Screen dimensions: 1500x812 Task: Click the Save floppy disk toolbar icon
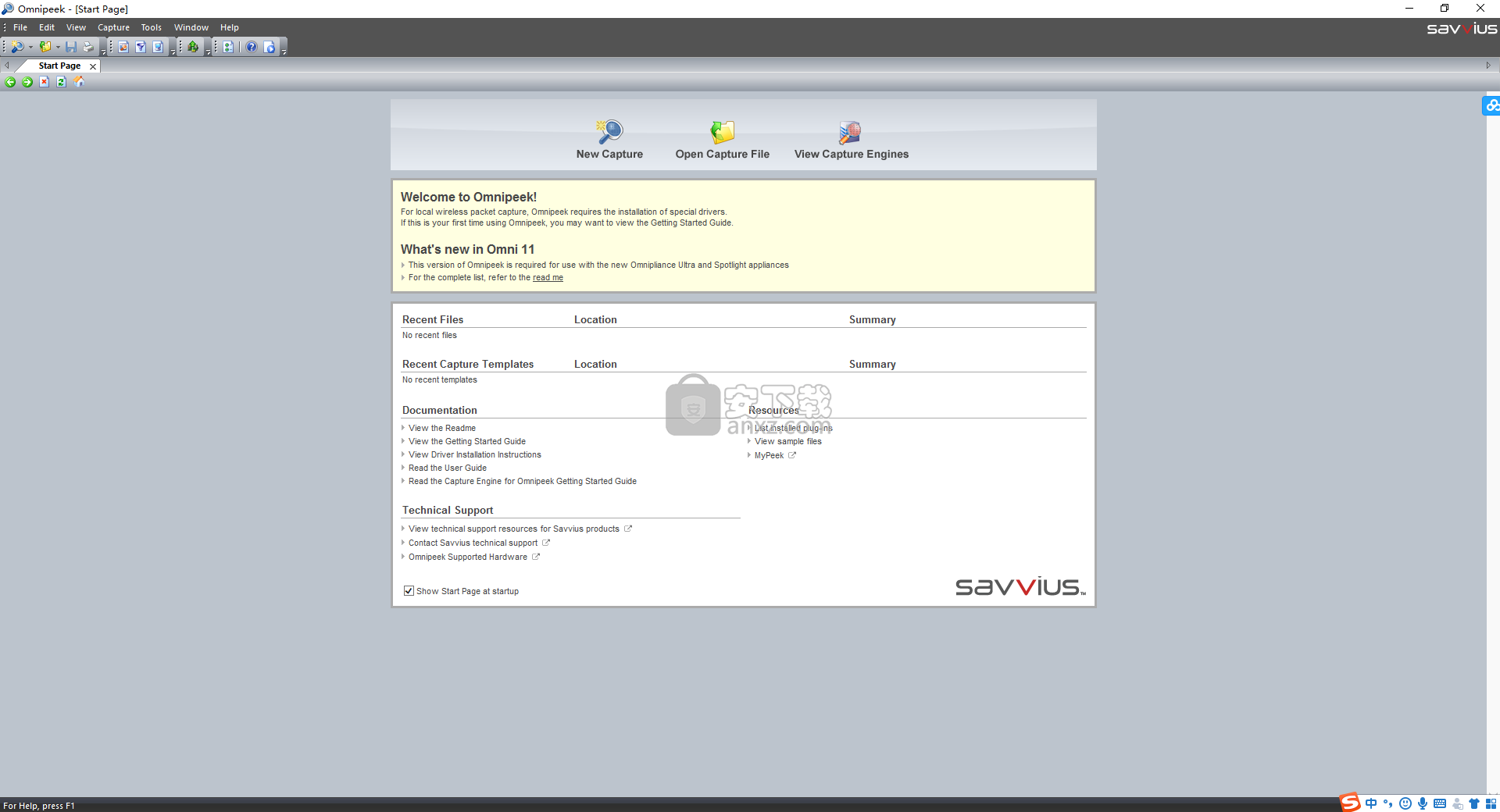71,47
